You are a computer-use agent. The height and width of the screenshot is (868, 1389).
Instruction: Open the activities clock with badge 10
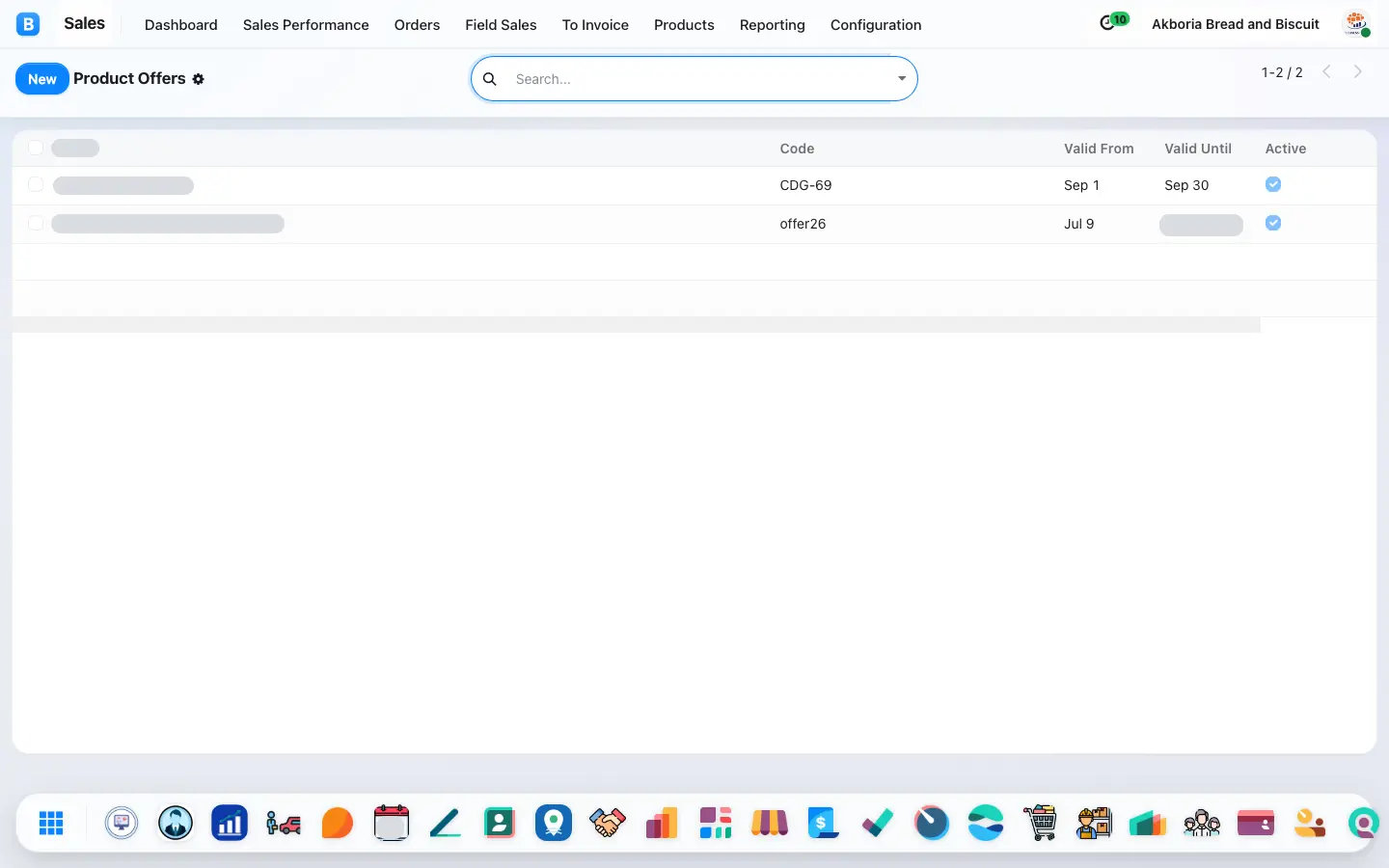[1113, 22]
